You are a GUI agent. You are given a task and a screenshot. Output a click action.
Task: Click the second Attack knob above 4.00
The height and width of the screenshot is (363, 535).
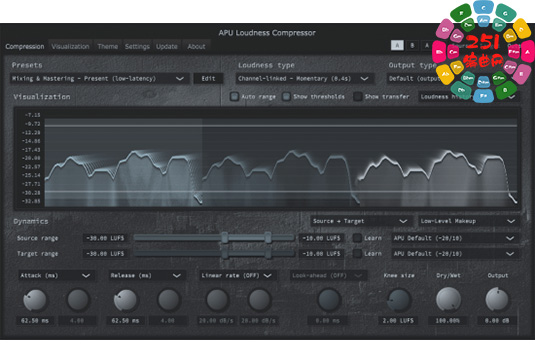point(78,300)
